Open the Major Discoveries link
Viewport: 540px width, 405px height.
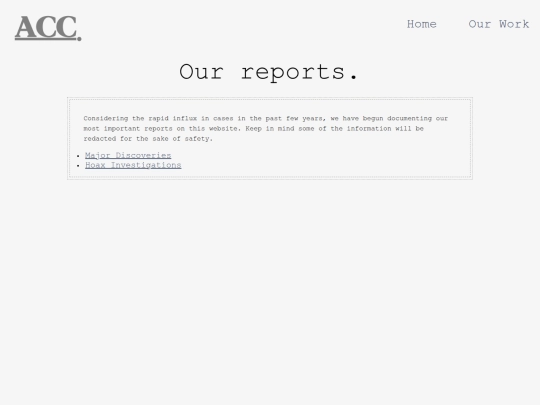click(x=128, y=155)
